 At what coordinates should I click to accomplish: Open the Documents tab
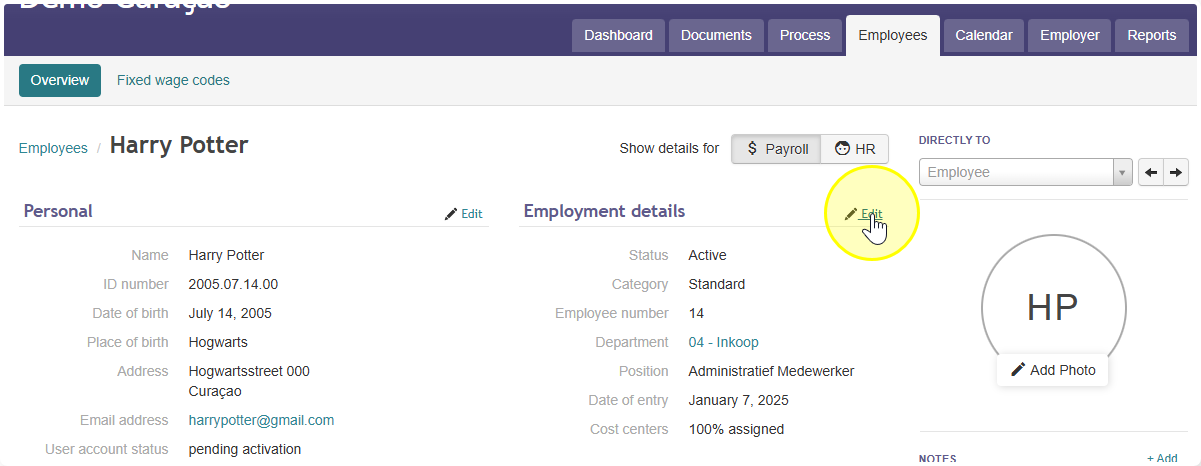pos(716,35)
